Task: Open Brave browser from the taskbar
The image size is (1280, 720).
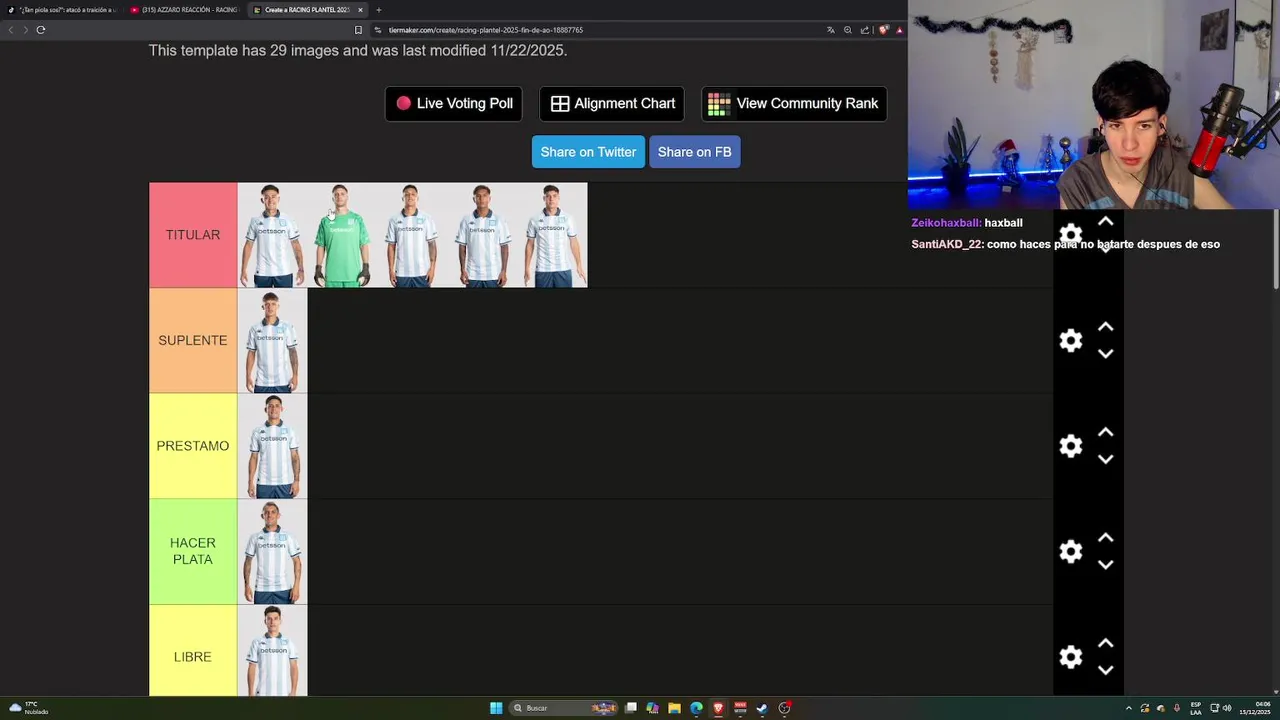Action: (718, 708)
